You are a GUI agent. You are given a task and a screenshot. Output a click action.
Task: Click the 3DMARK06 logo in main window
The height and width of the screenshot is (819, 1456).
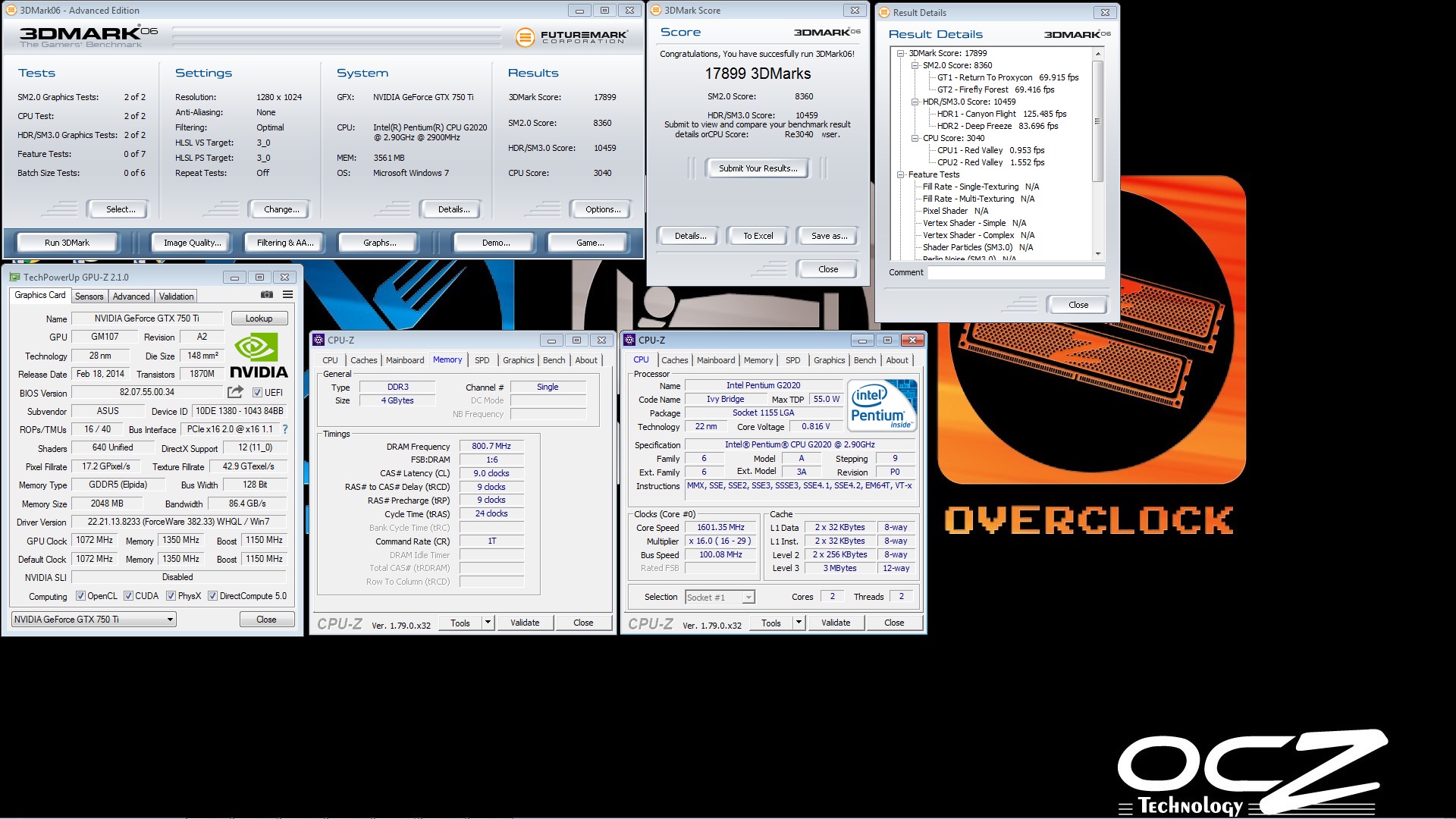pyautogui.click(x=89, y=36)
